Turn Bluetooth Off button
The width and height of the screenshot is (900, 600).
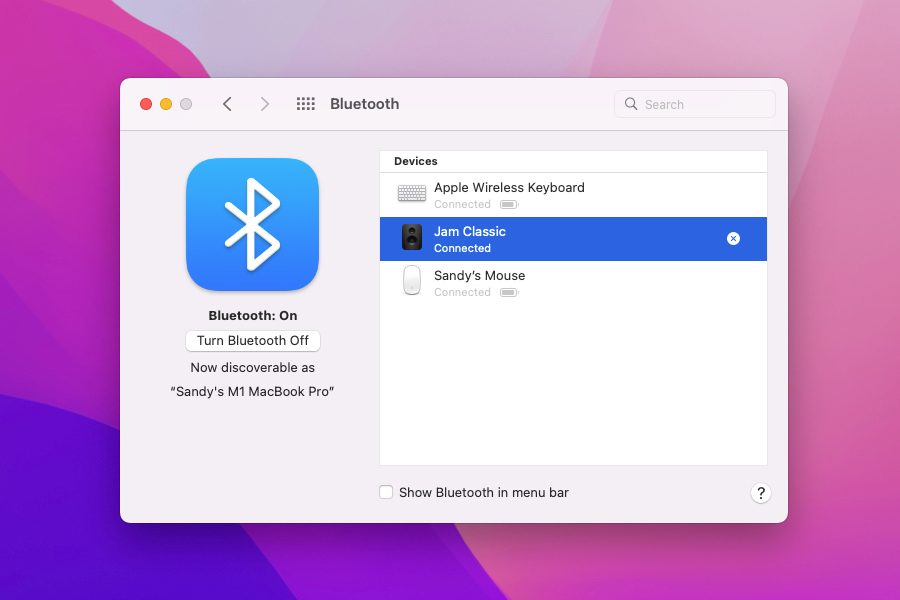253,340
